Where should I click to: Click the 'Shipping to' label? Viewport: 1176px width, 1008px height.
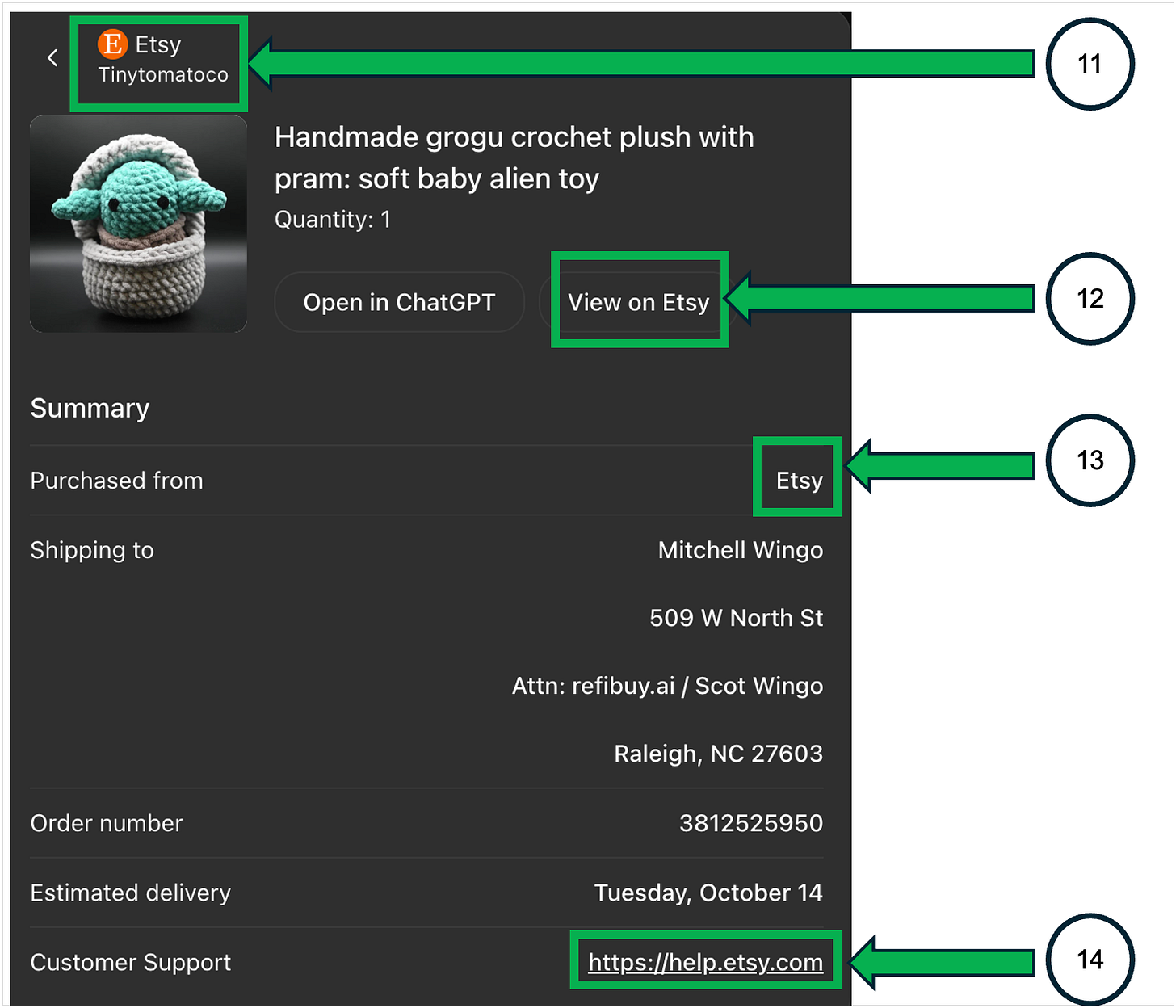tap(92, 550)
